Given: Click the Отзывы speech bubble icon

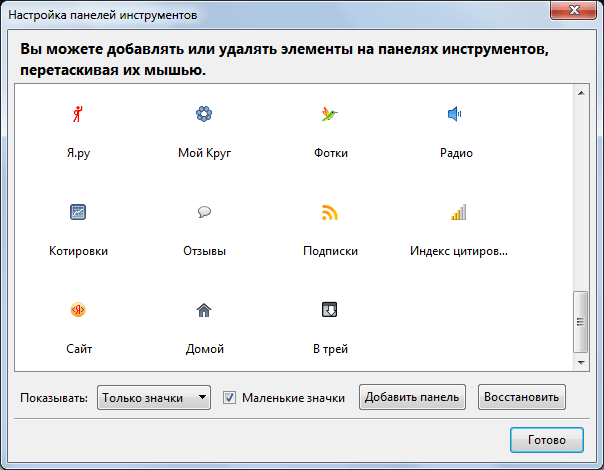Looking at the screenshot, I should (x=204, y=212).
